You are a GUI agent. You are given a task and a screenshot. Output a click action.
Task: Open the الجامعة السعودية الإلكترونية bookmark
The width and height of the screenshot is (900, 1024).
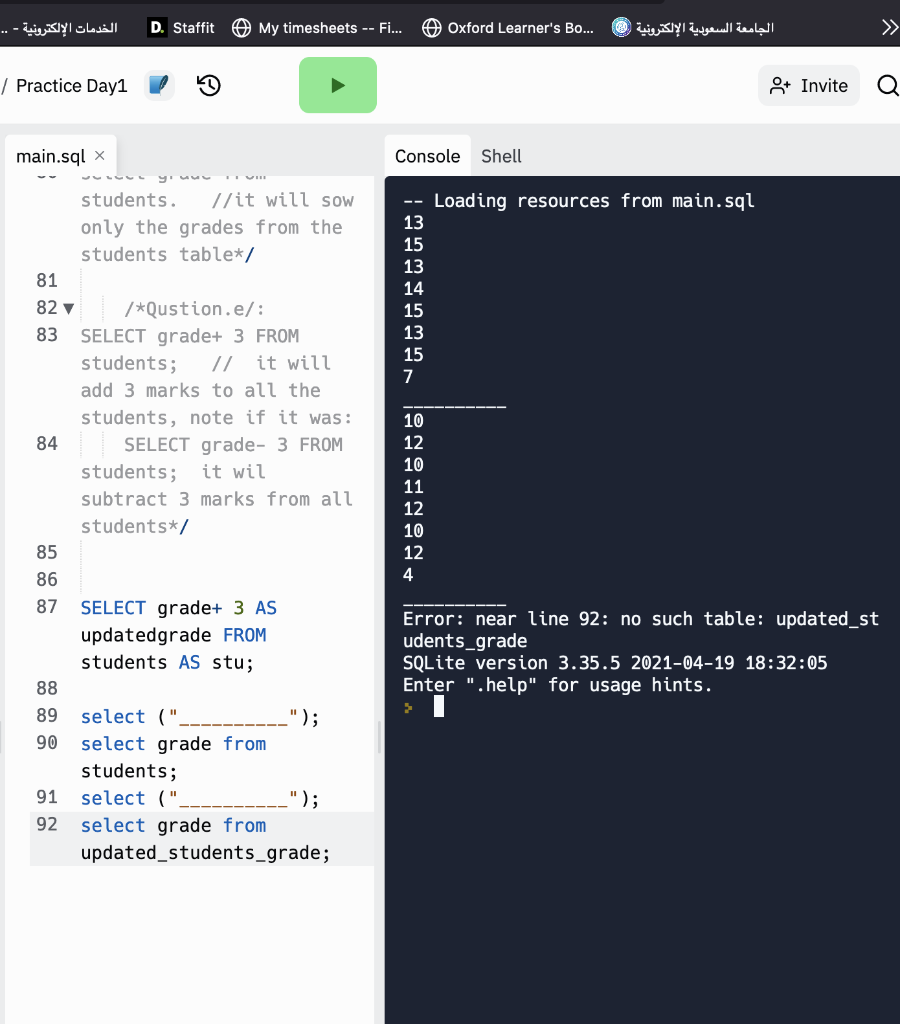point(693,28)
